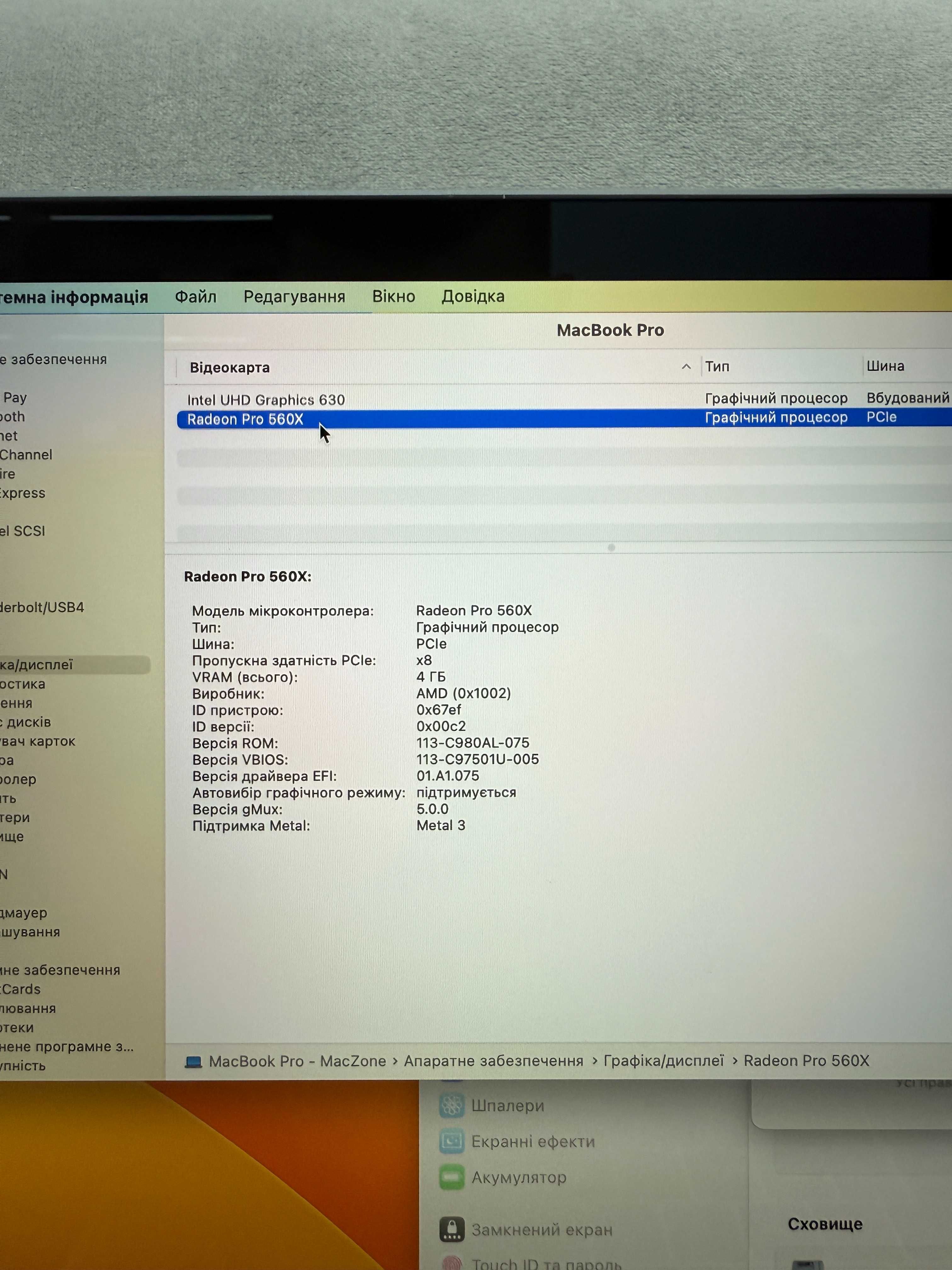Select Зчитувач карток in the sidebar

click(x=37, y=741)
